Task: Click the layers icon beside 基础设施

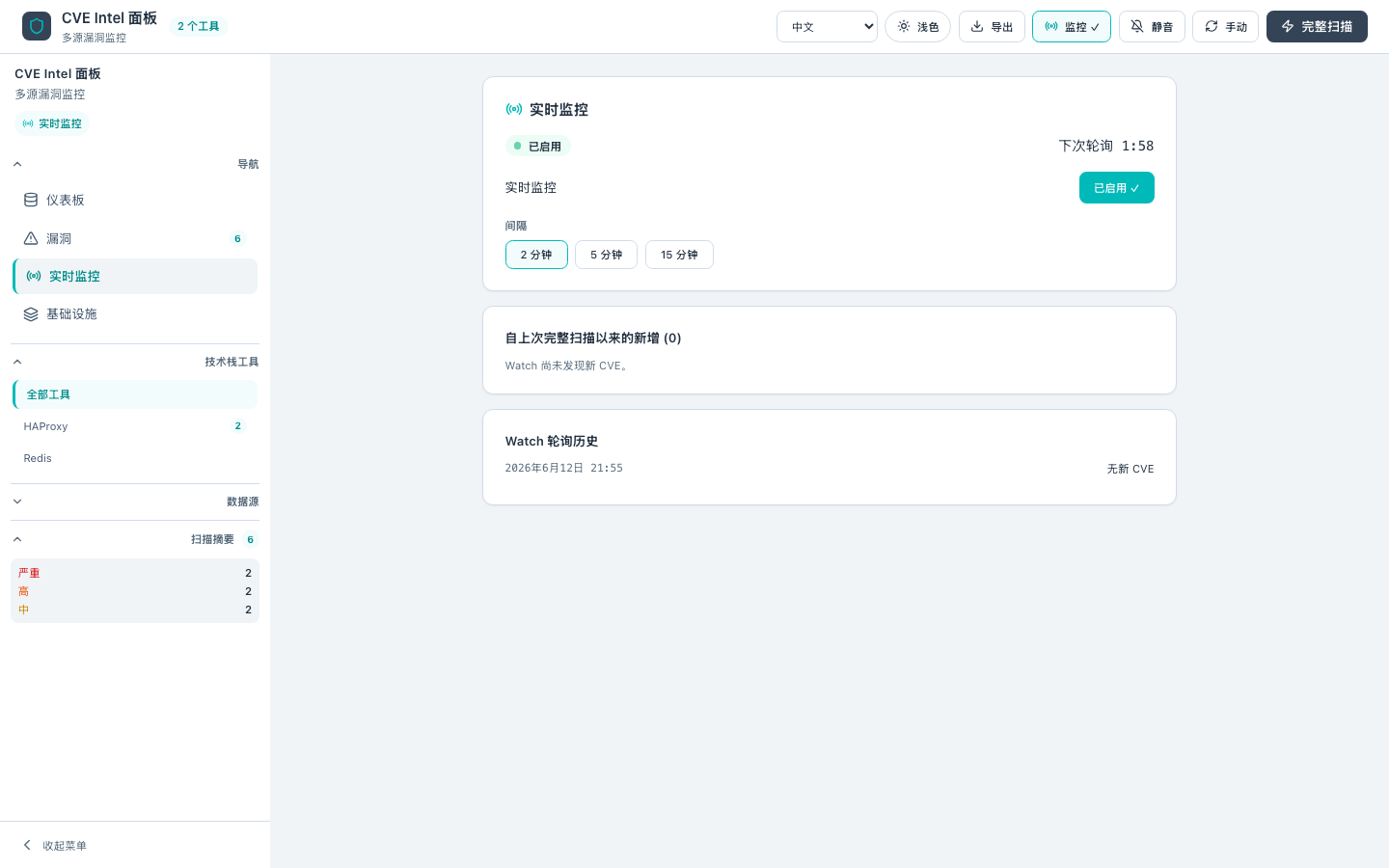Action: click(31, 313)
